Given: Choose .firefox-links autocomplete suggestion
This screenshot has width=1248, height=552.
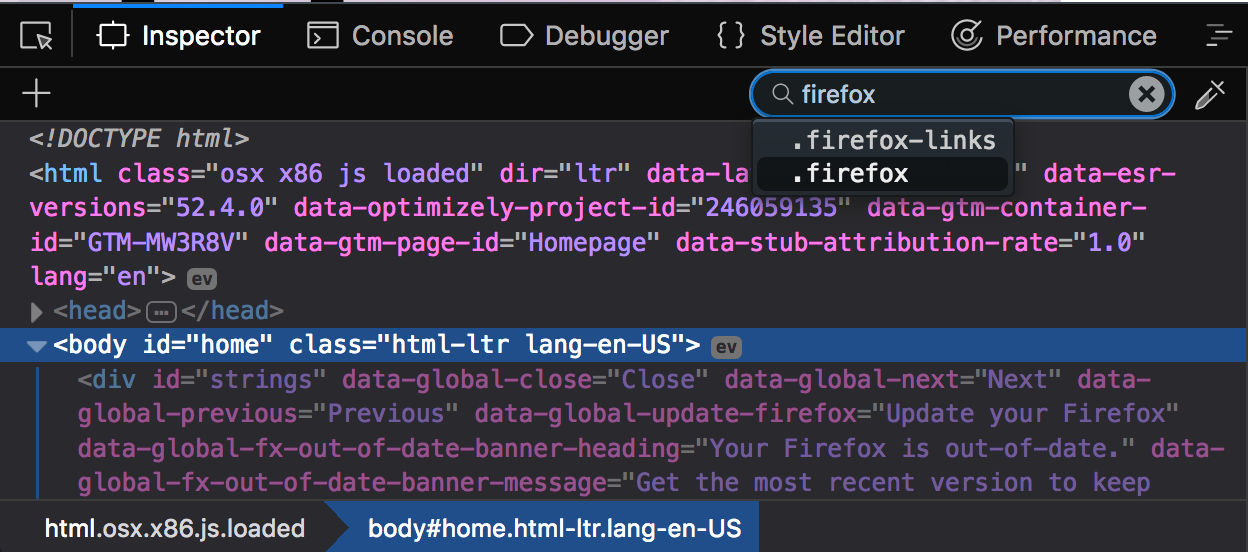Looking at the screenshot, I should coord(883,140).
